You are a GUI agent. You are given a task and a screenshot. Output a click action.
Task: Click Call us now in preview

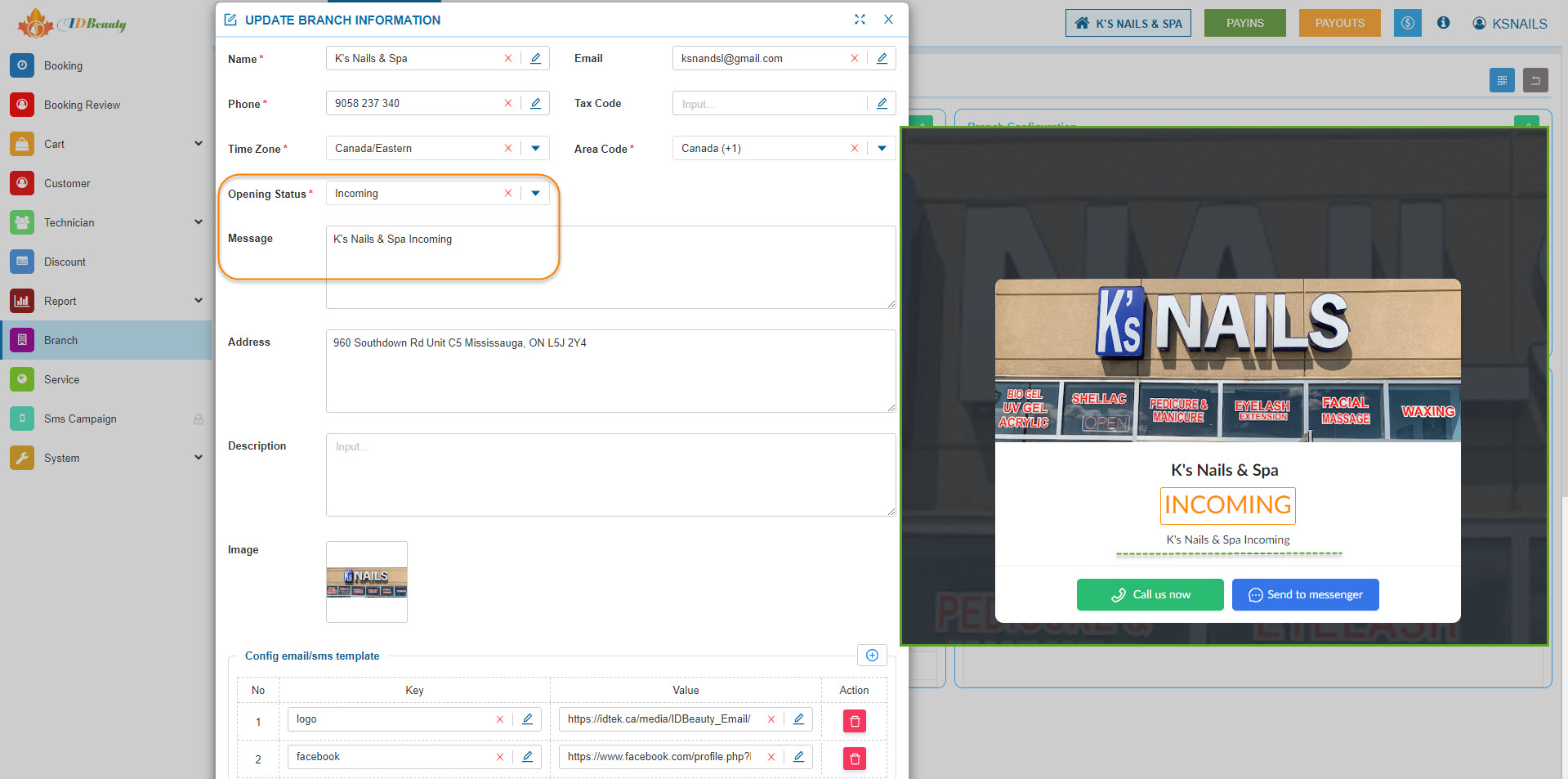[1150, 594]
